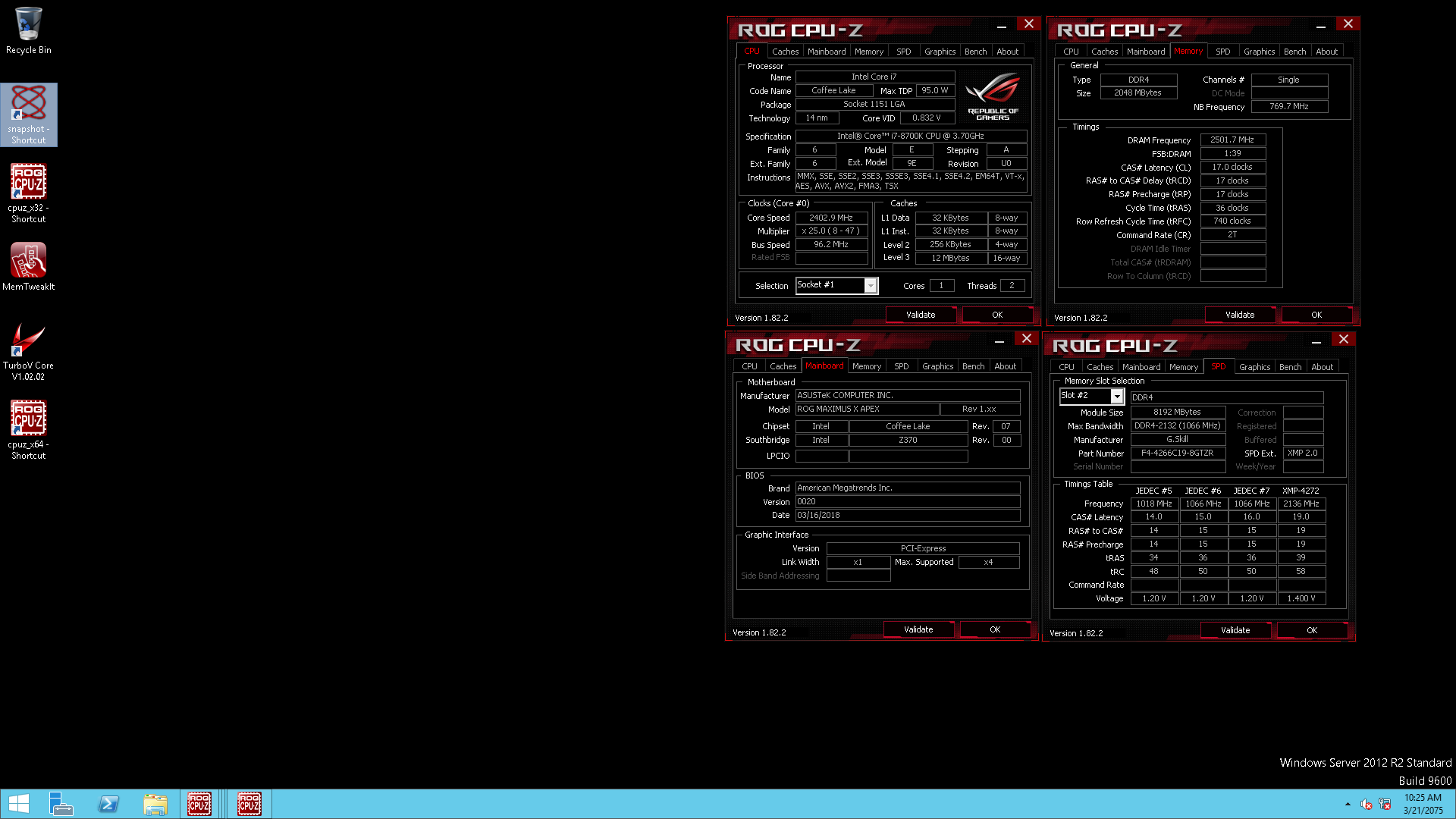
Task: Click Validate in the SPD window
Action: click(x=1235, y=630)
